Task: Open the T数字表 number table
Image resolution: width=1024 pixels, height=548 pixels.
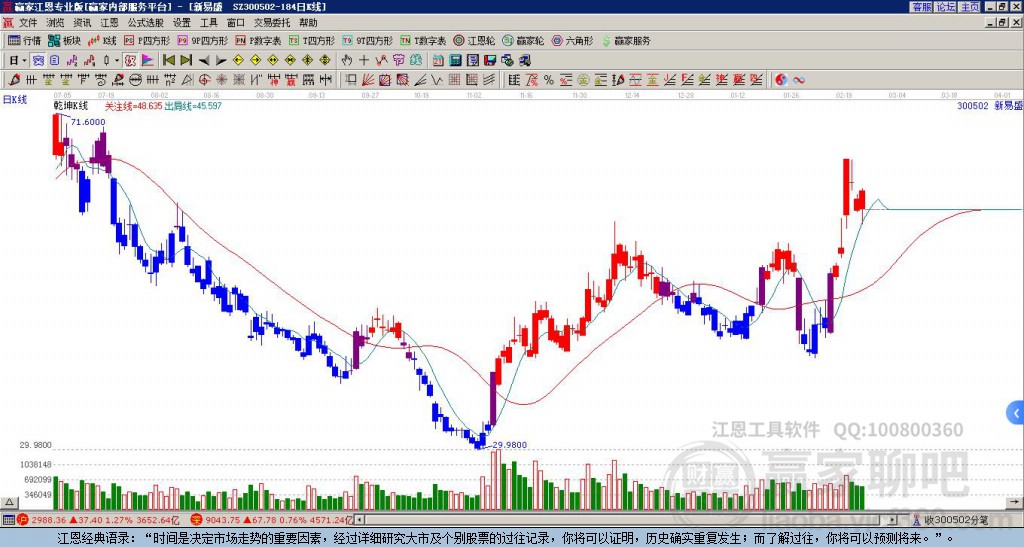Action: 423,40
